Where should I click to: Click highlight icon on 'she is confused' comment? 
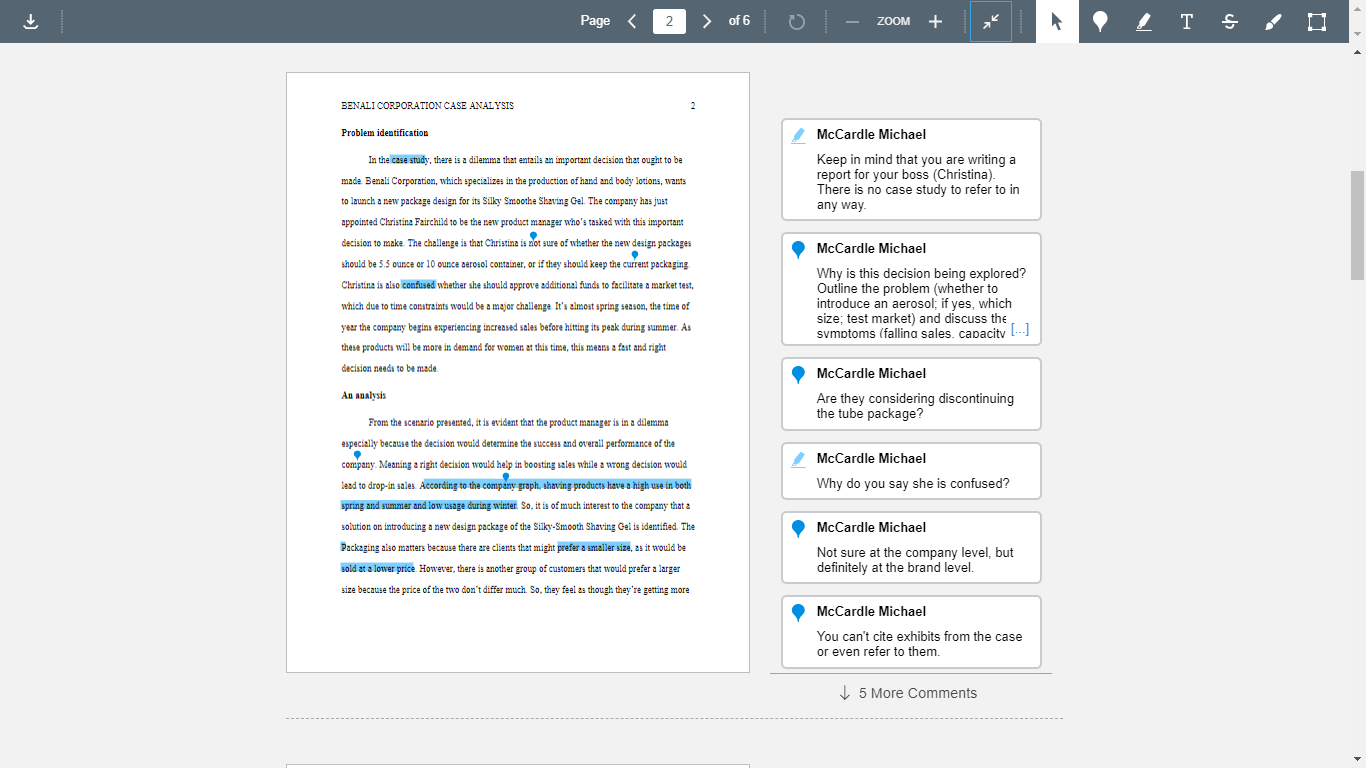(x=798, y=459)
